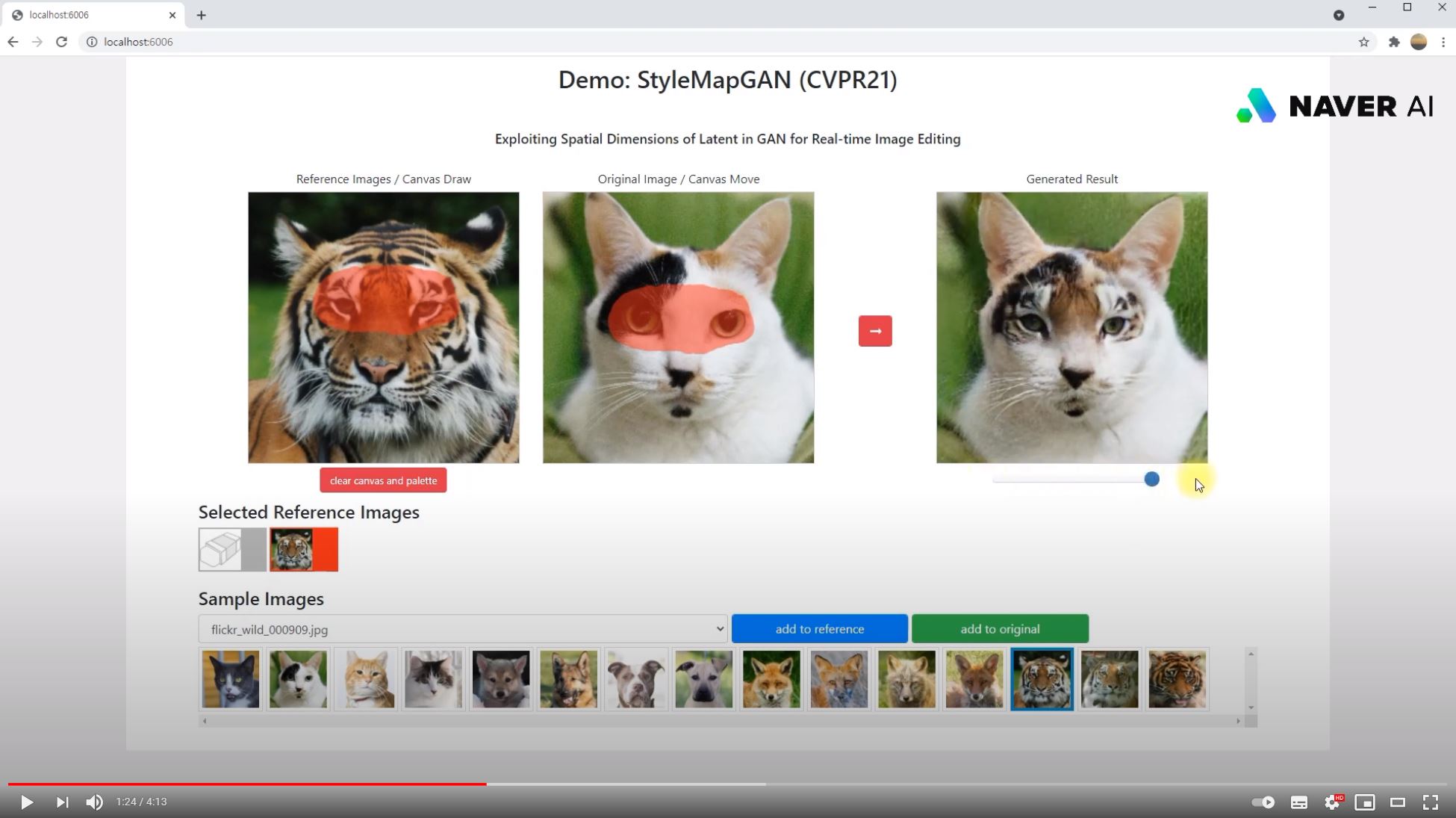Click the blue result blending slider
1456x818 pixels.
tap(1151, 480)
